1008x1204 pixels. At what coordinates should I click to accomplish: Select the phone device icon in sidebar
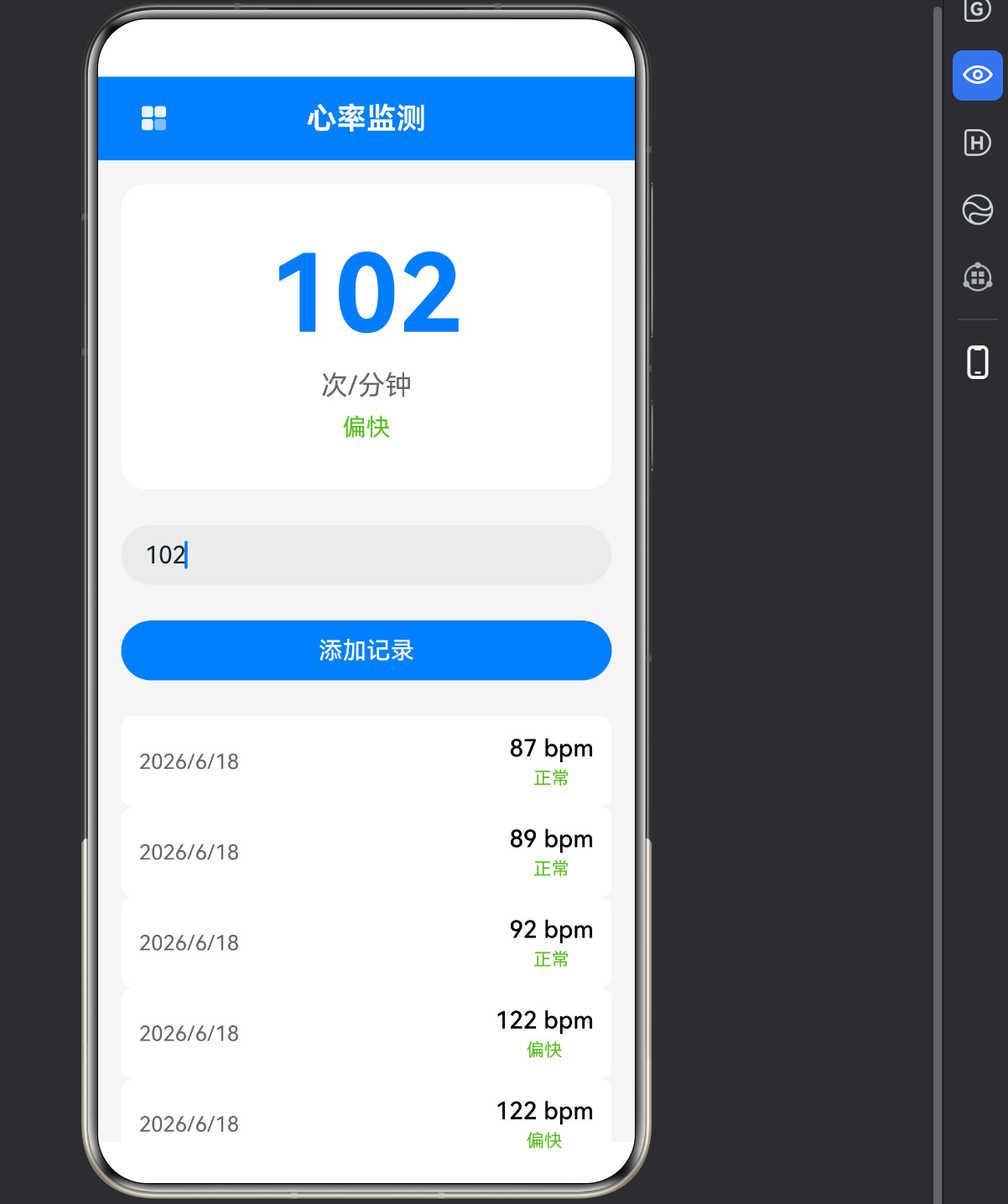click(x=977, y=362)
